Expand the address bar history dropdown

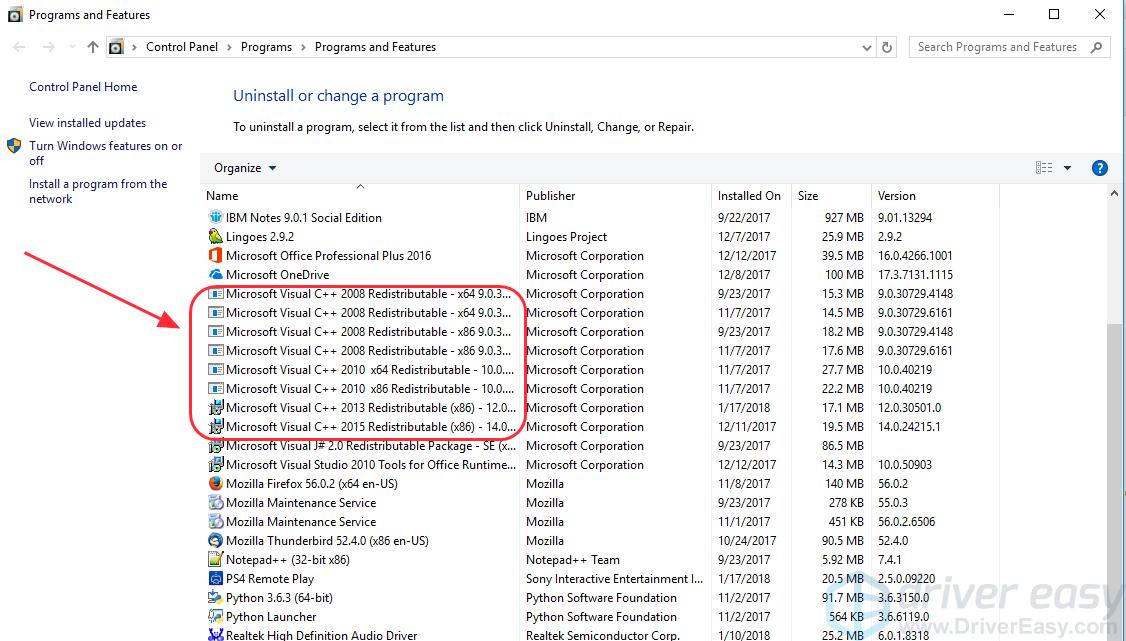[x=866, y=47]
